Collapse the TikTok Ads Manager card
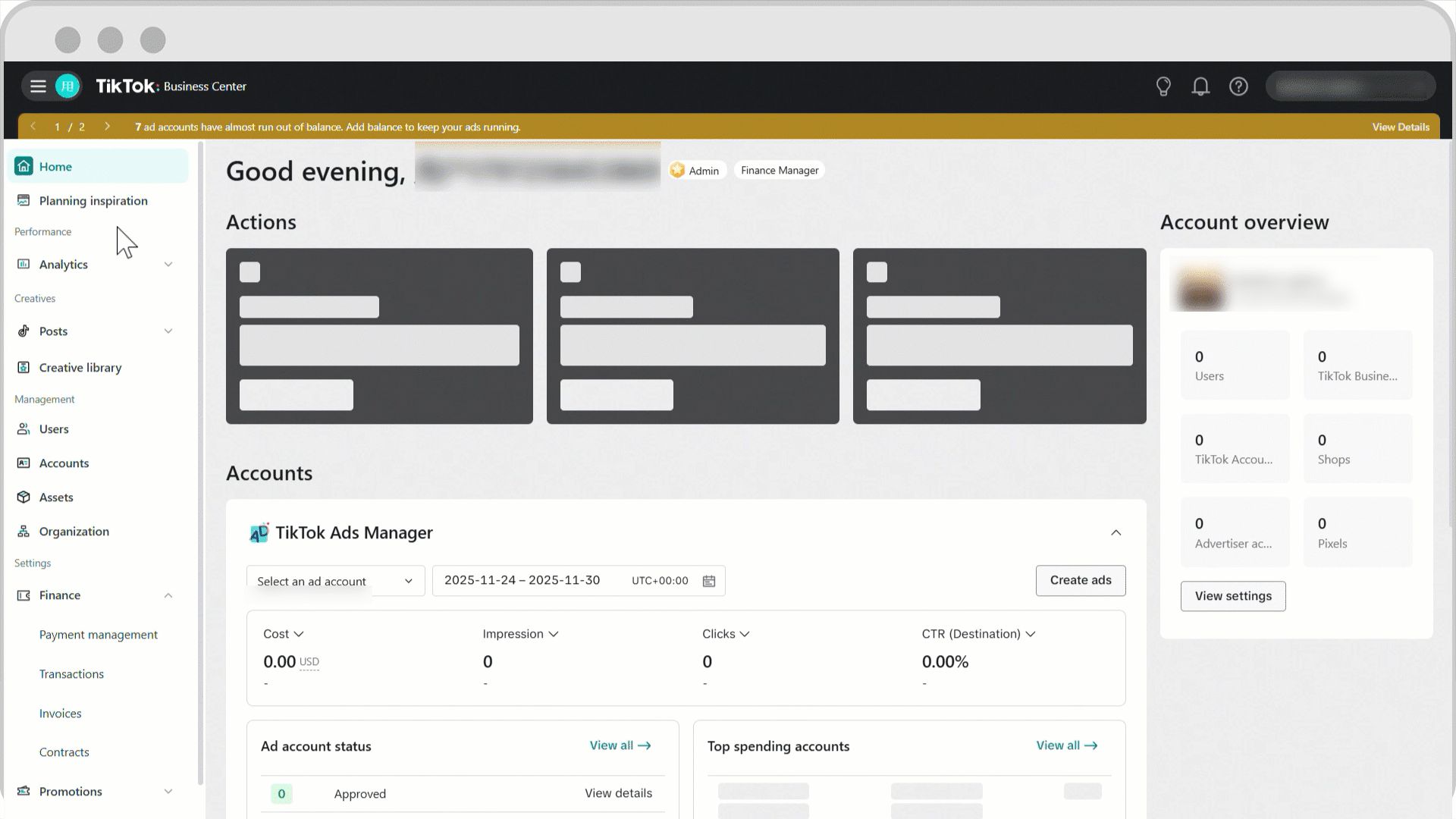 (1116, 532)
